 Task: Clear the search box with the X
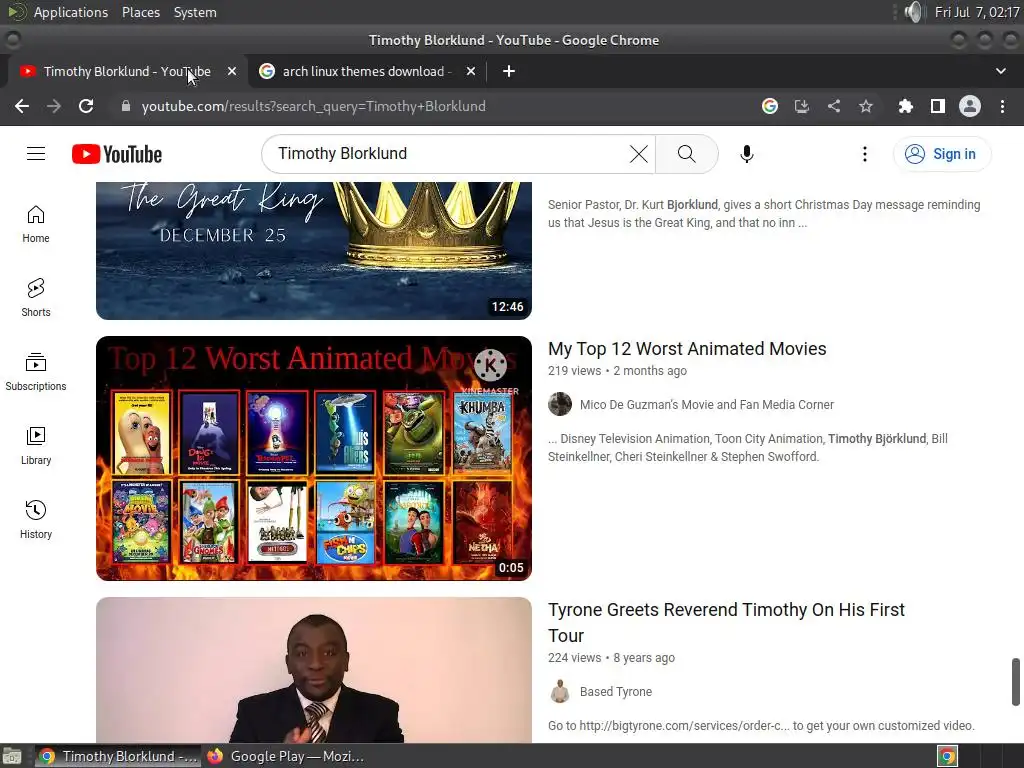639,154
